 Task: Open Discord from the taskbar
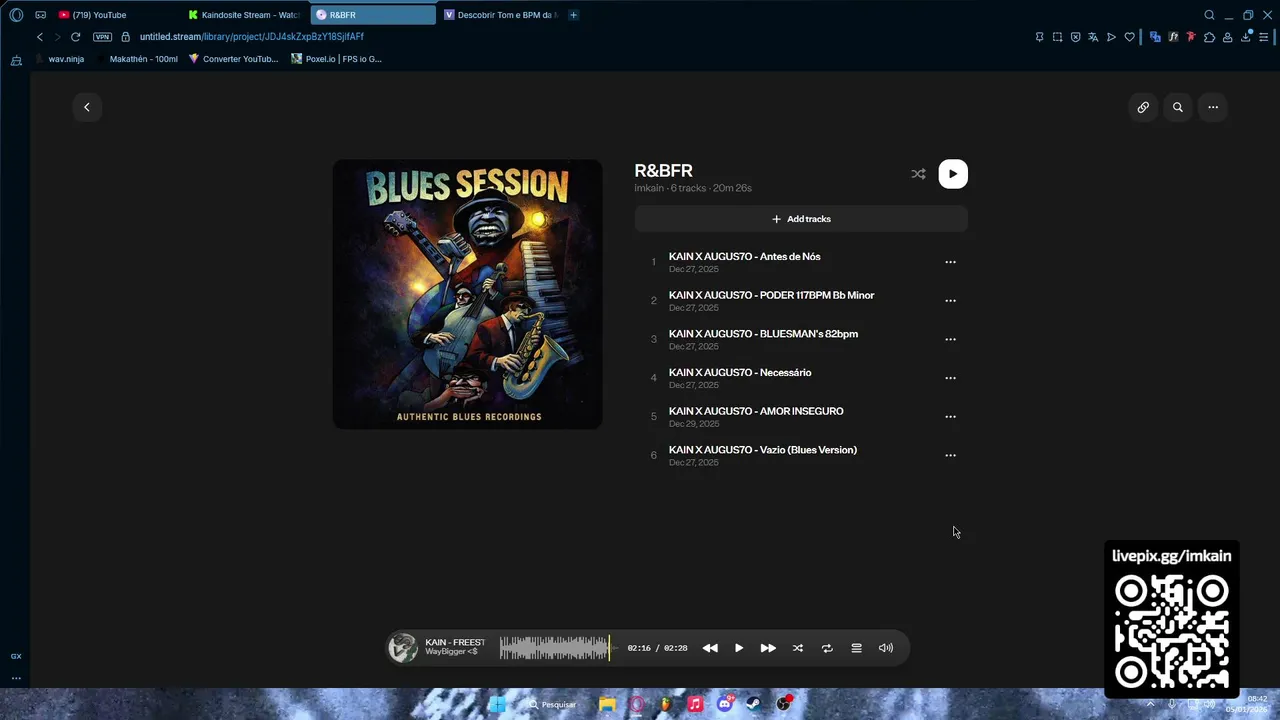725,704
